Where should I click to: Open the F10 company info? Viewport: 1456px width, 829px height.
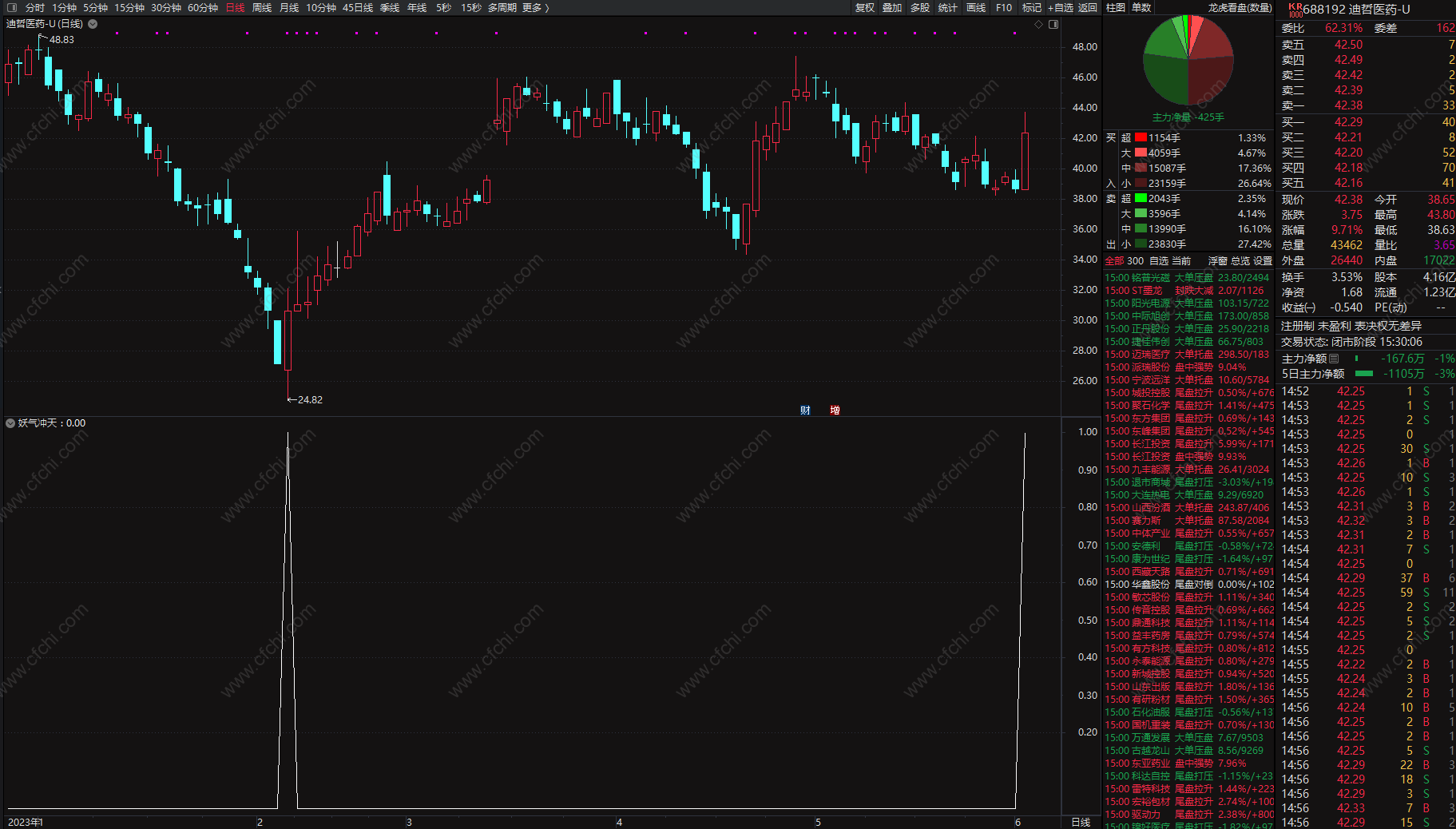(1004, 7)
